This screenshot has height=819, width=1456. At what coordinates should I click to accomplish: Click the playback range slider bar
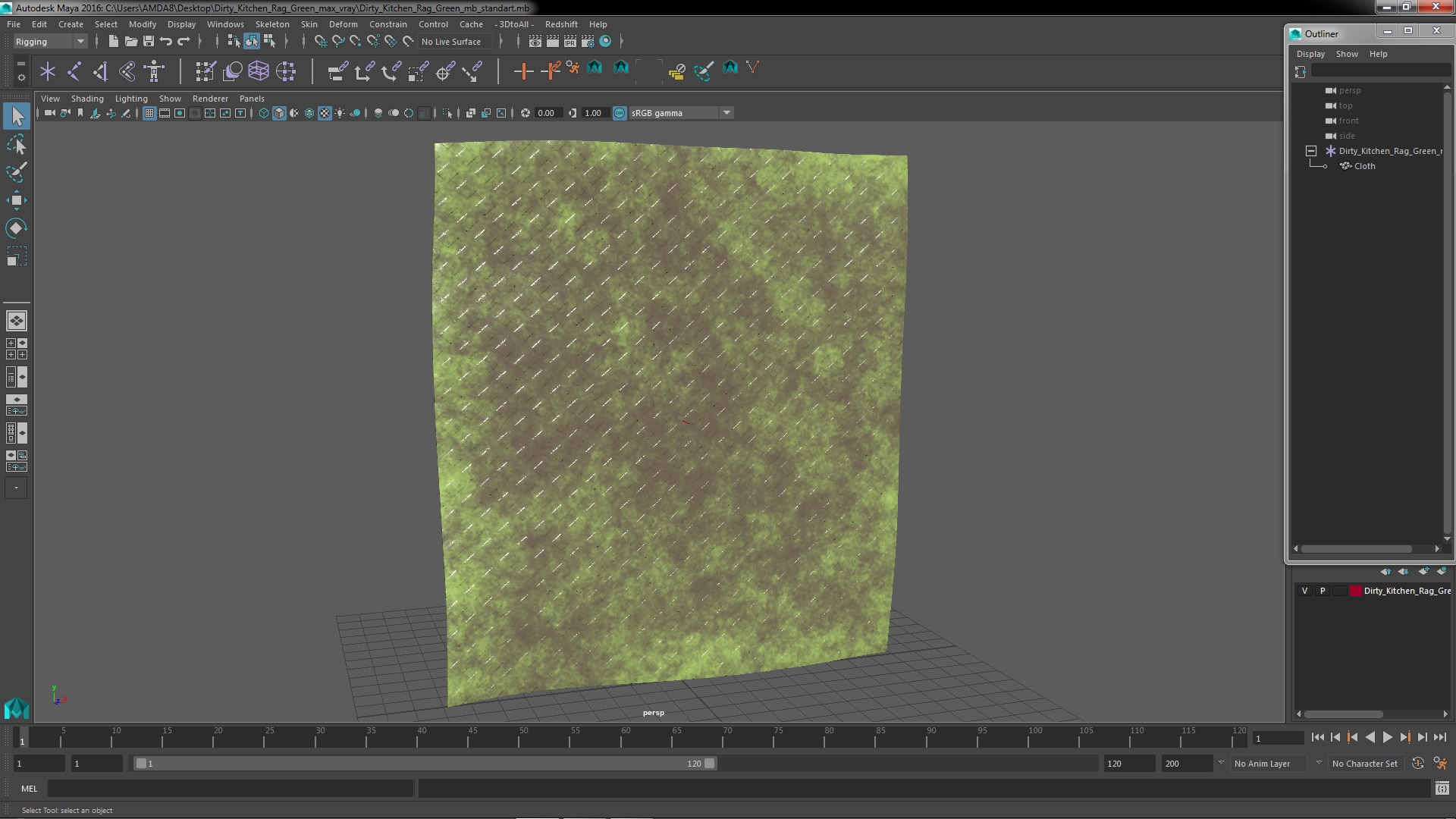coord(425,764)
